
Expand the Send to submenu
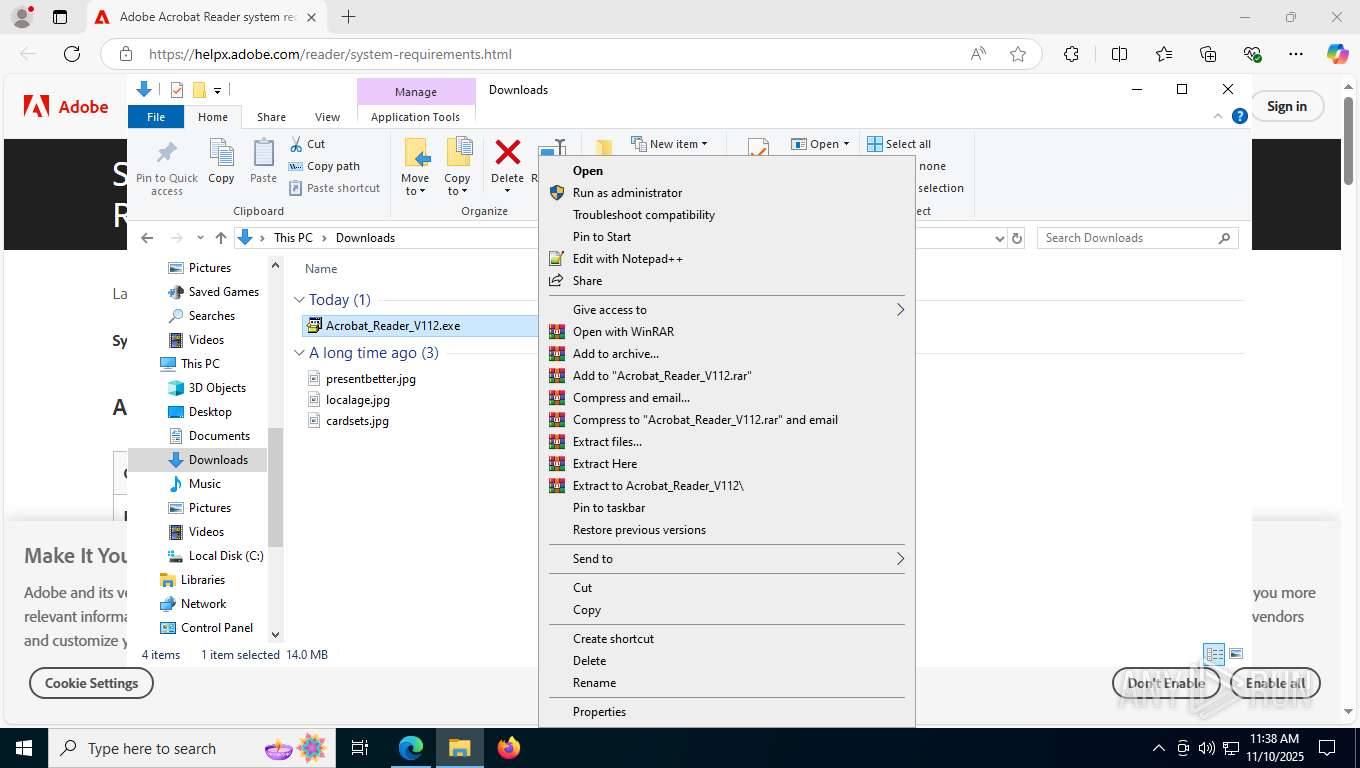727,559
